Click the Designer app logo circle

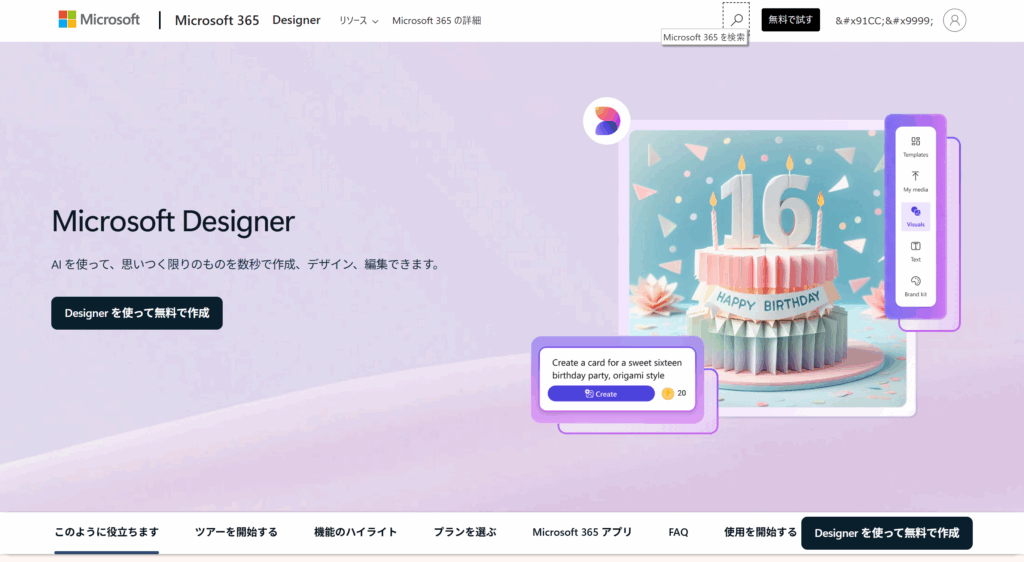coord(607,121)
